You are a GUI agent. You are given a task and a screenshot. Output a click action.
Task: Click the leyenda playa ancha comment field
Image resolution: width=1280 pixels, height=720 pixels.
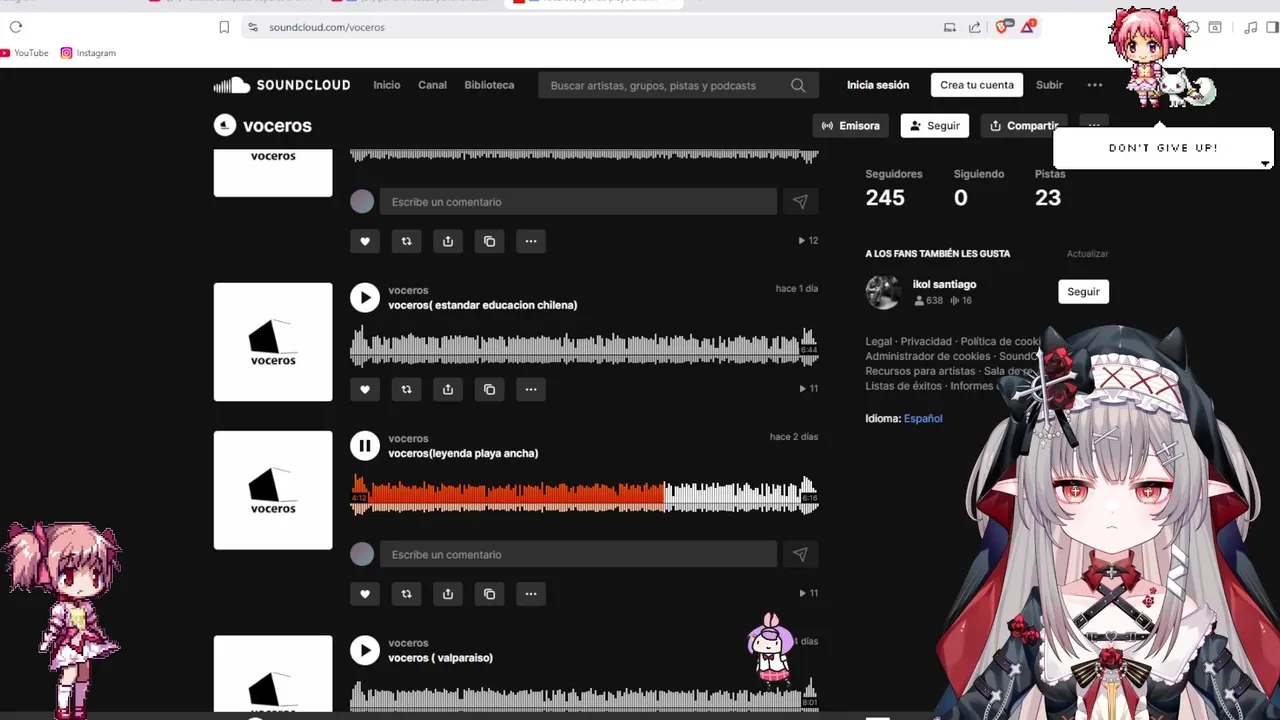tap(578, 555)
